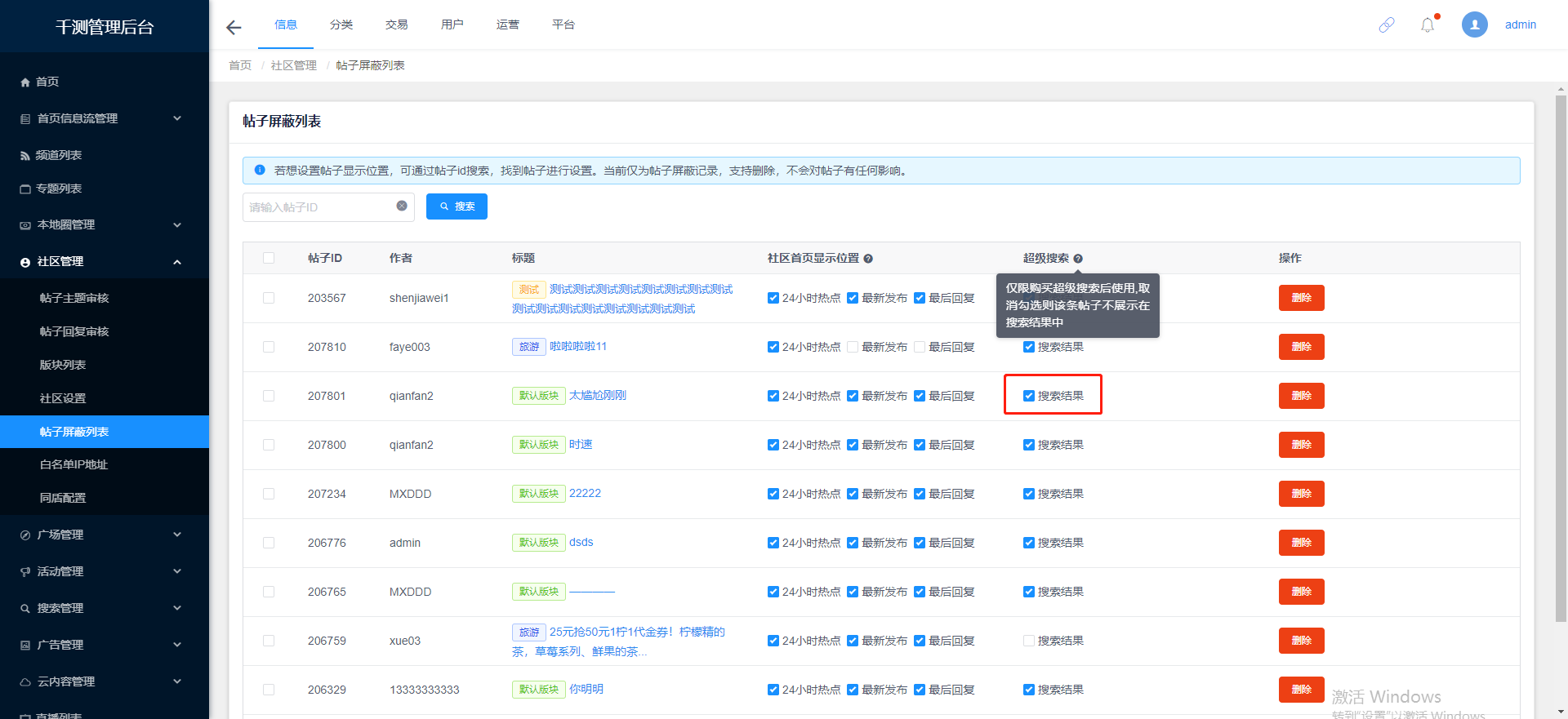This screenshot has height=719, width=1568.
Task: Delete post 206759 record
Action: 1301,641
